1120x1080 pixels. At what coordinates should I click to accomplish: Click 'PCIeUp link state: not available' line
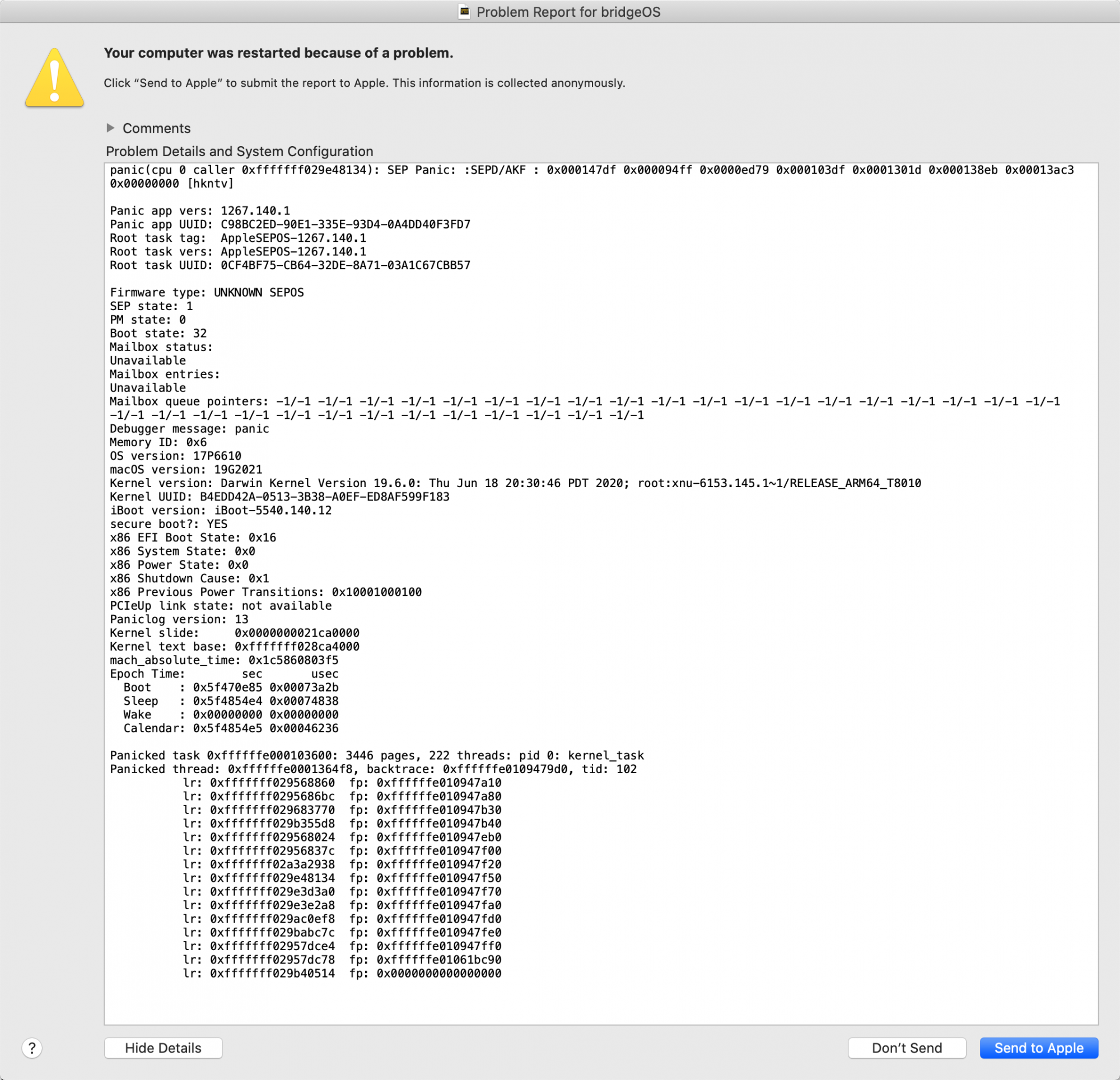[221, 606]
